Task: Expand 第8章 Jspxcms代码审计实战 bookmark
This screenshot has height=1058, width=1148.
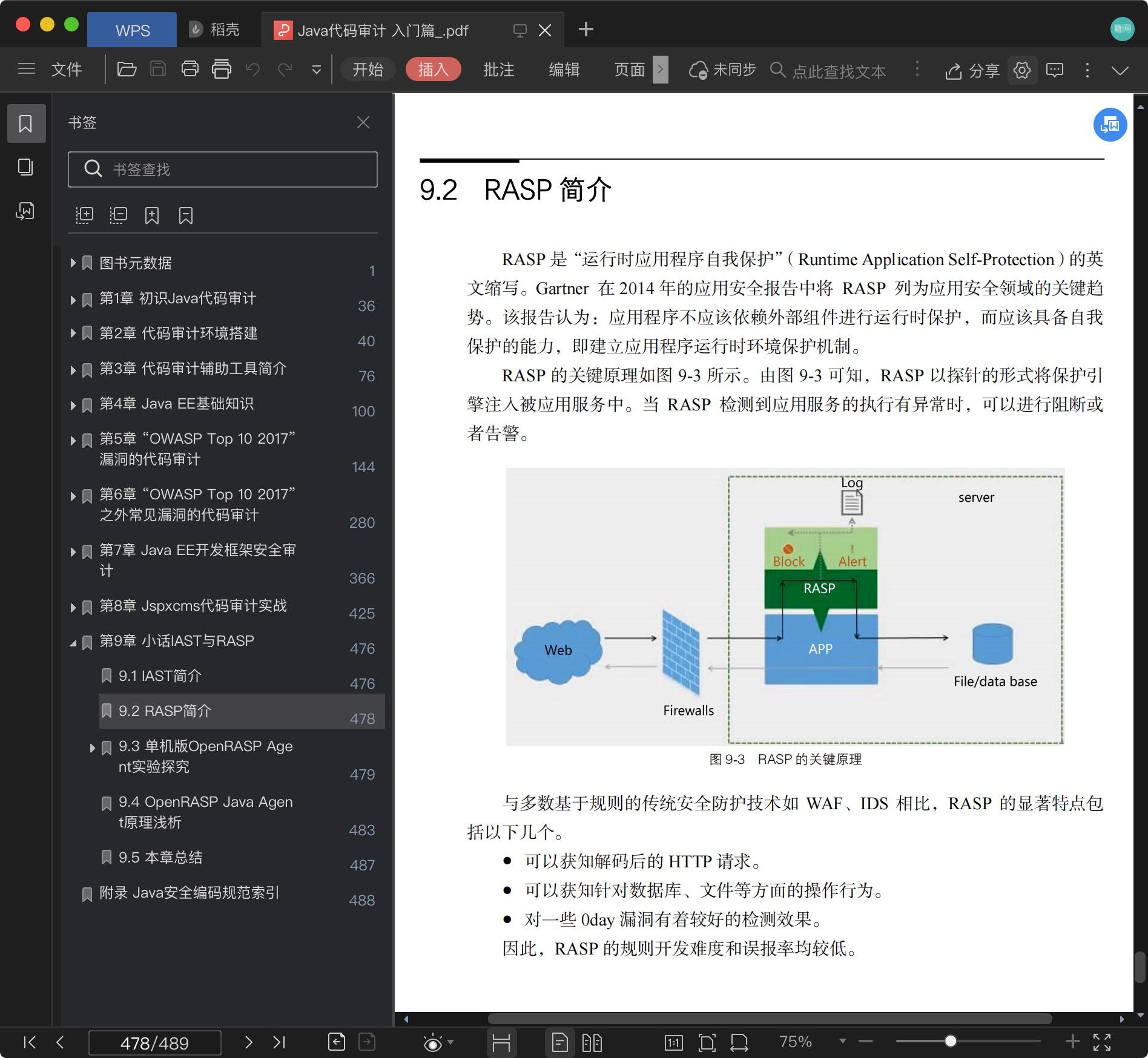Action: coord(73,607)
